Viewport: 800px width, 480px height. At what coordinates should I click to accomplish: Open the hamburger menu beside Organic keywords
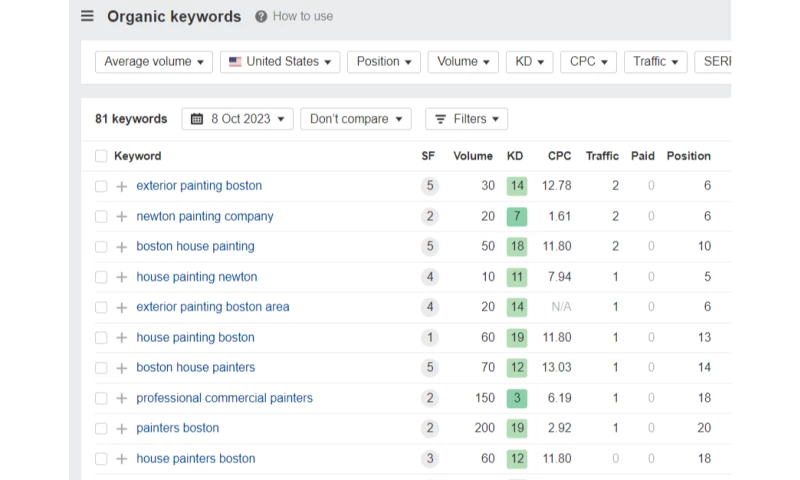87,16
